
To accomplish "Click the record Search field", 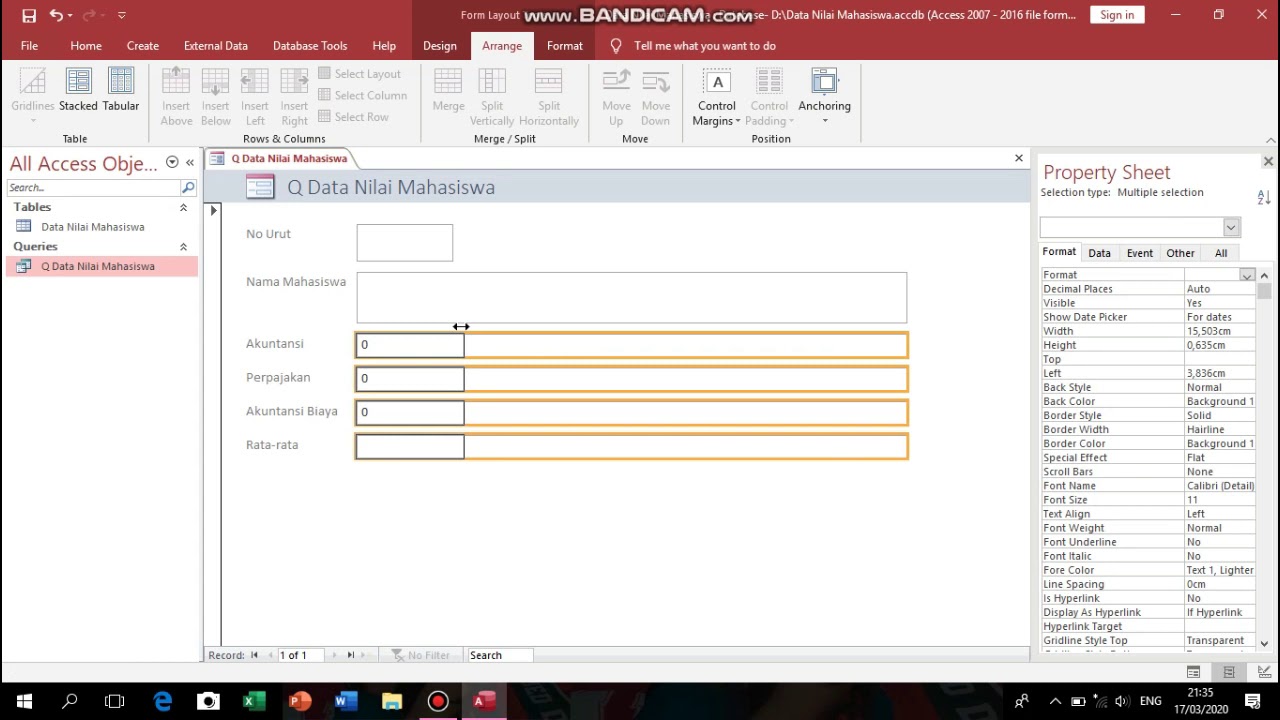I will (500, 655).
